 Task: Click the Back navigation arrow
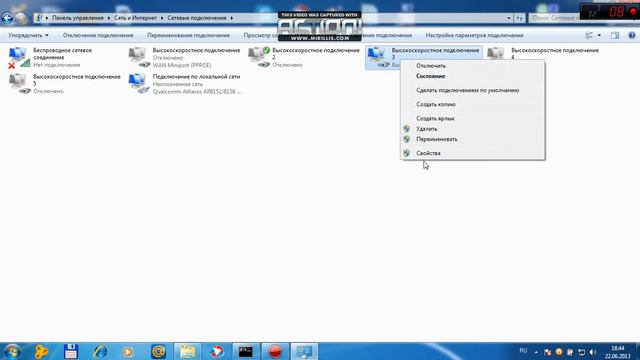(x=7, y=18)
